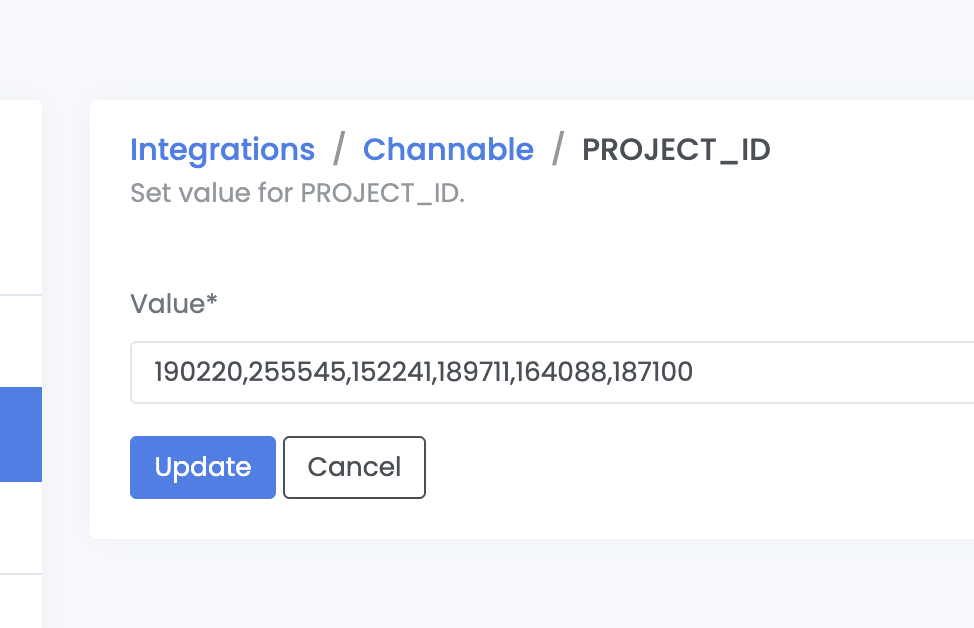Place cursor after 187100 in the Value field
Viewport: 974px width, 628px height.
click(x=694, y=373)
